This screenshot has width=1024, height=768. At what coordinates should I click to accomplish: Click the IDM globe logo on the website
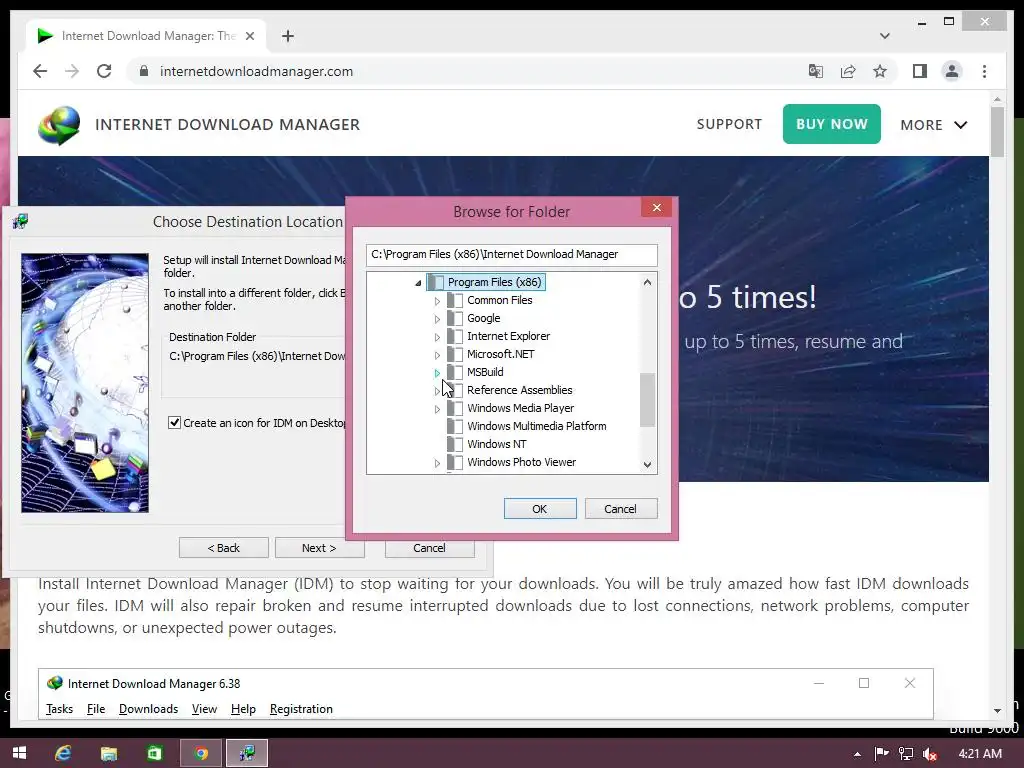click(x=59, y=125)
